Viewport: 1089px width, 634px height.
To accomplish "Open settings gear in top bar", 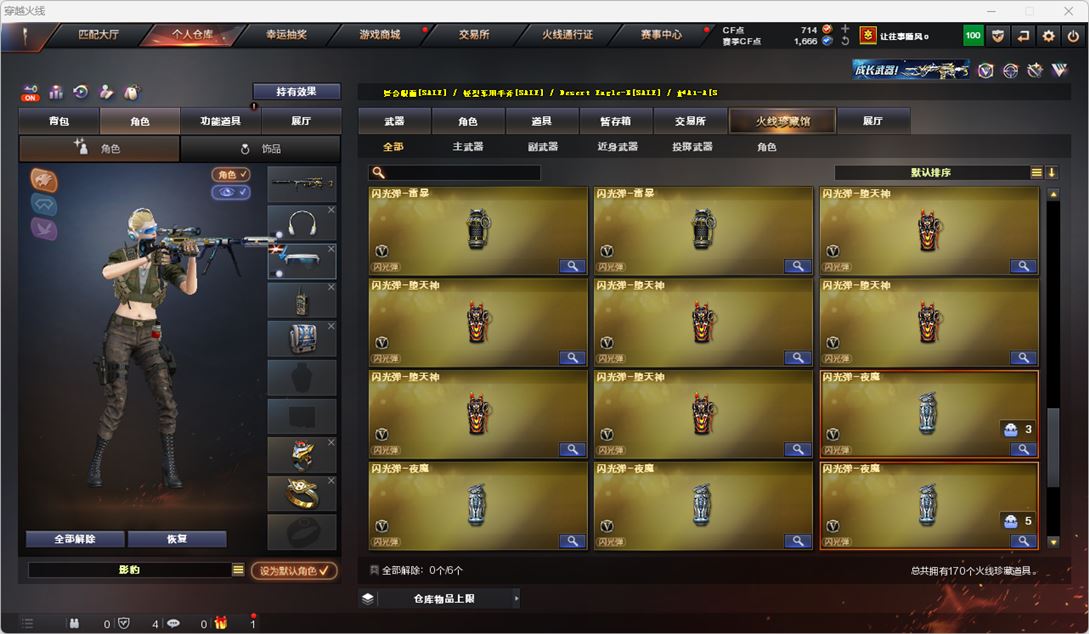I will 1048,35.
